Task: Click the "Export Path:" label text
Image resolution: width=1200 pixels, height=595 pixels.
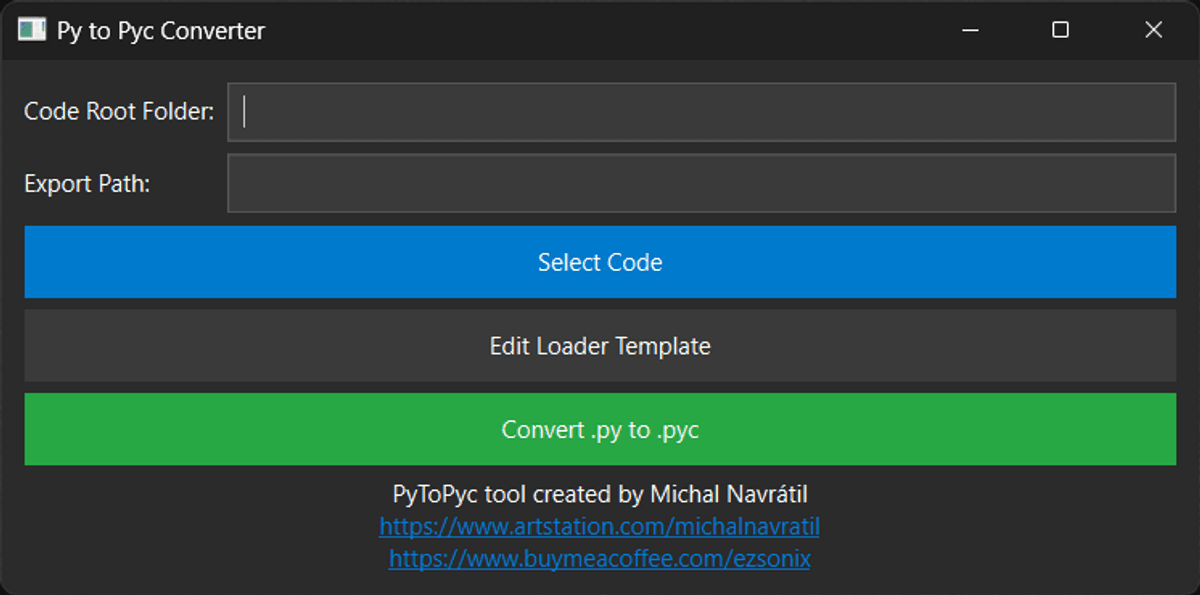Action: (x=87, y=184)
